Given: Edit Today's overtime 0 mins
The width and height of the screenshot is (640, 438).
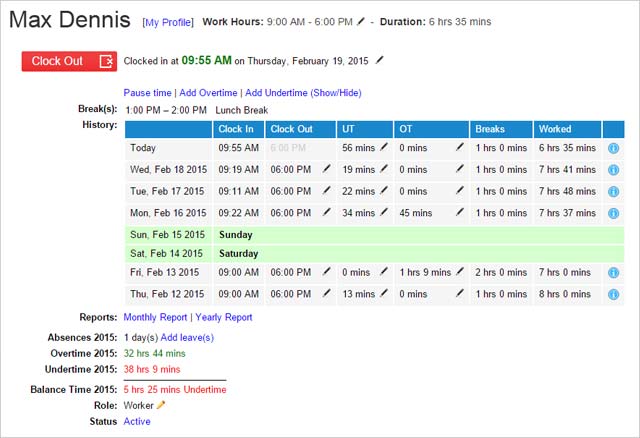Looking at the screenshot, I should point(460,147).
